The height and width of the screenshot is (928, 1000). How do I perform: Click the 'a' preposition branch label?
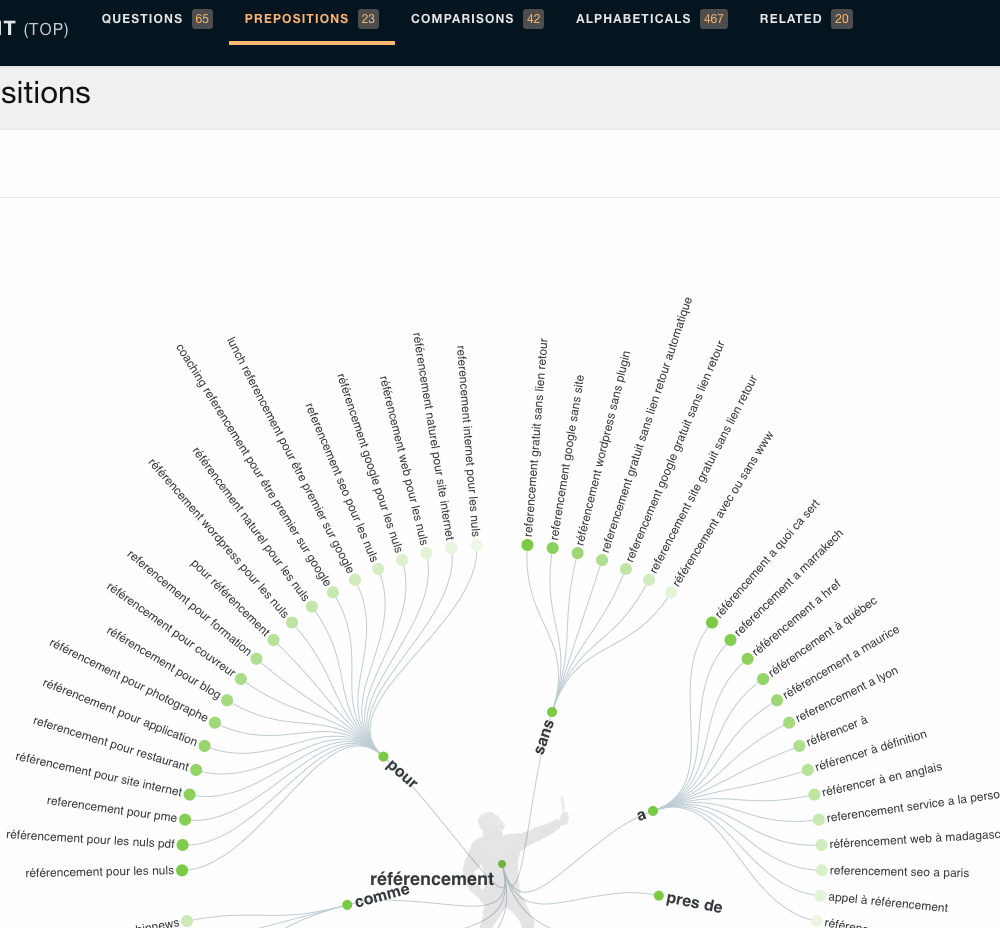(x=642, y=816)
